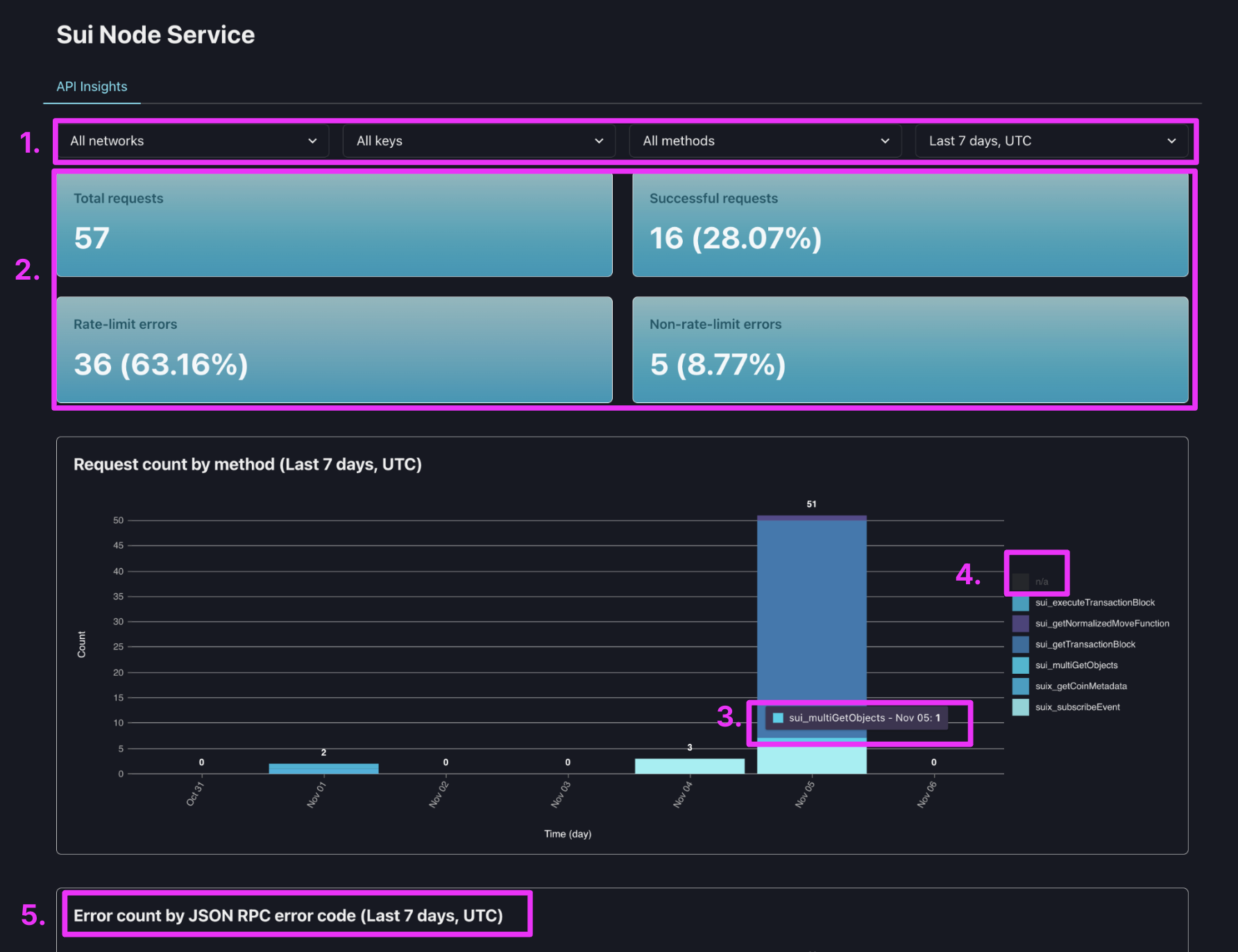
Task: Change the Last 7 days, UTC range
Action: pyautogui.click(x=1051, y=141)
